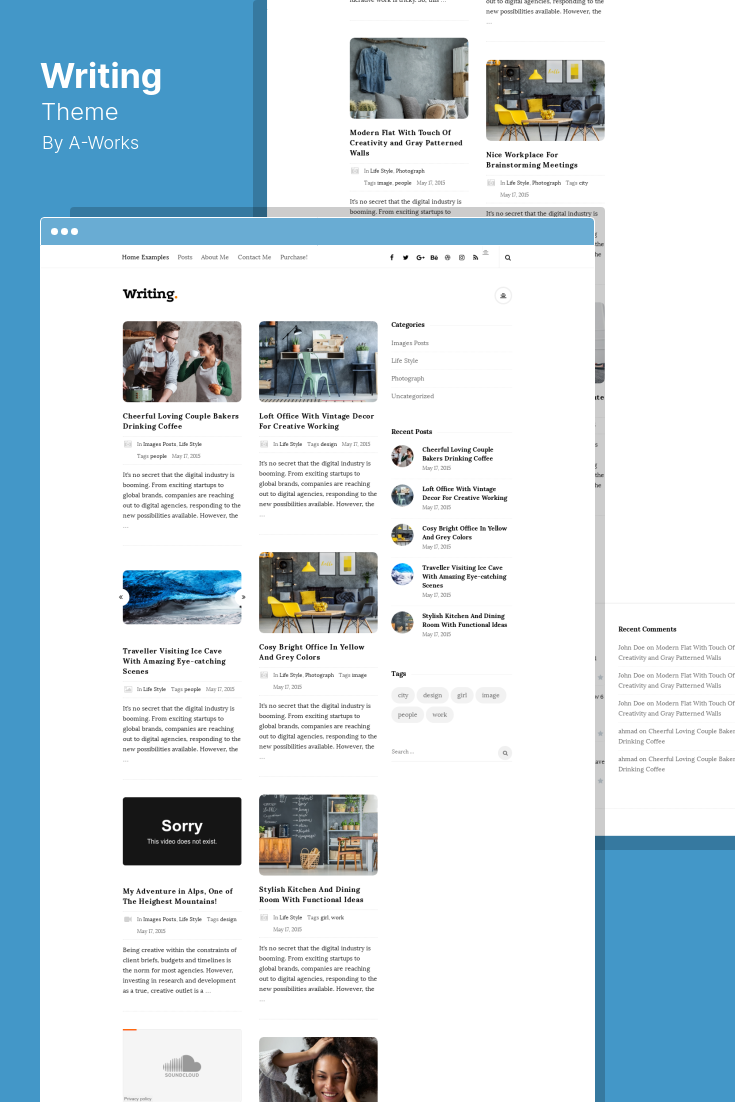735x1102 pixels.
Task: Click the Sorry video placeholder
Action: (x=182, y=831)
